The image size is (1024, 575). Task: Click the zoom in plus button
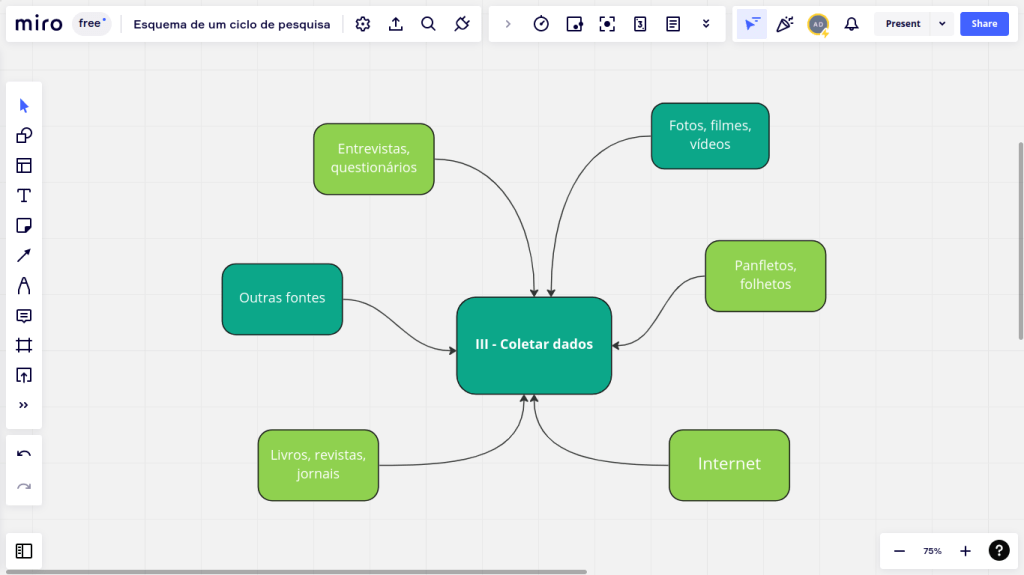(965, 551)
